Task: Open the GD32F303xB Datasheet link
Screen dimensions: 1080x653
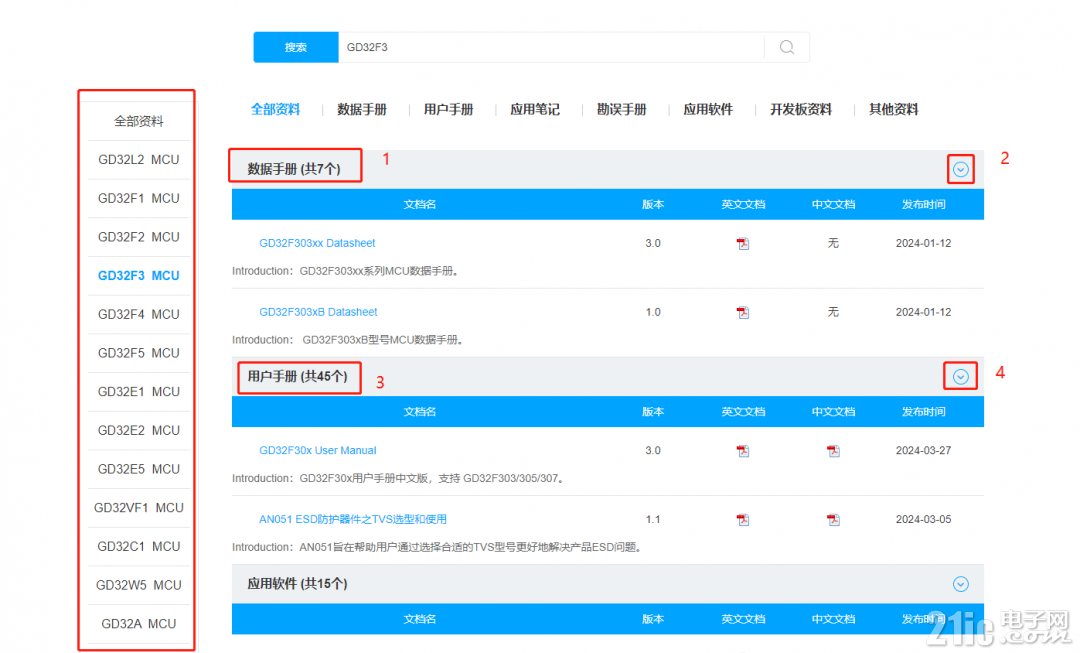Action: tap(318, 312)
